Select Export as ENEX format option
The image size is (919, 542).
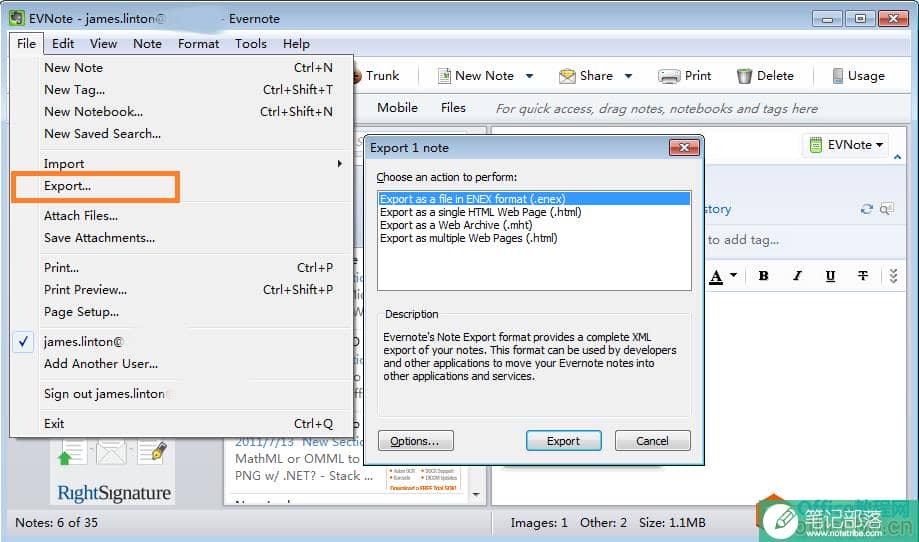pyautogui.click(x=534, y=199)
